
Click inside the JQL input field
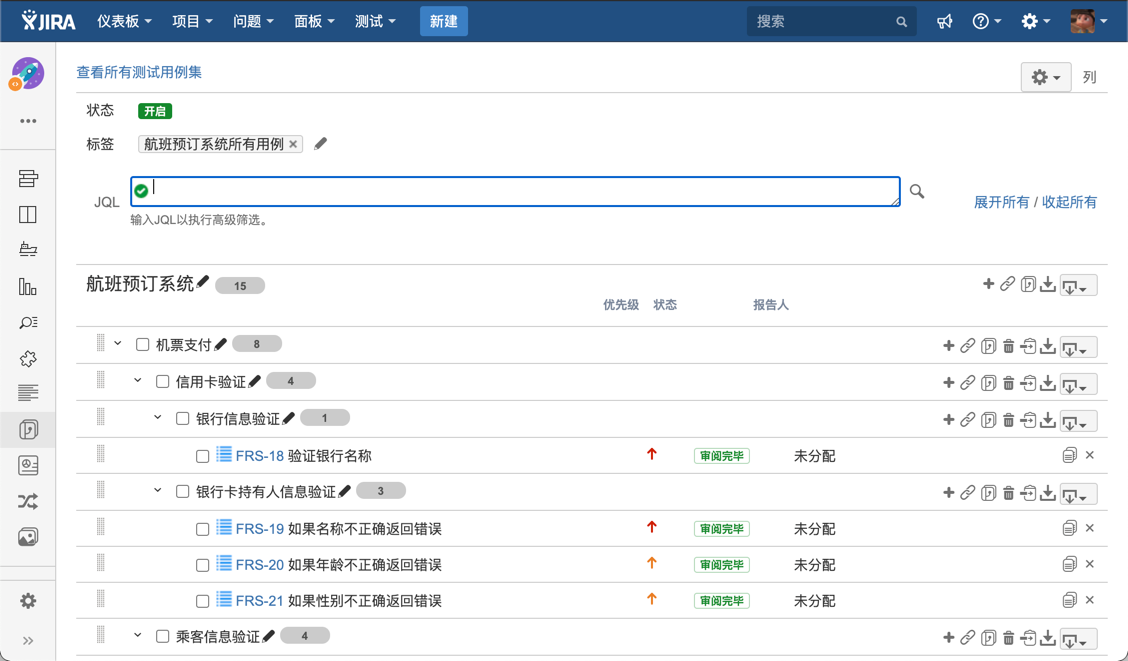[x=515, y=191]
